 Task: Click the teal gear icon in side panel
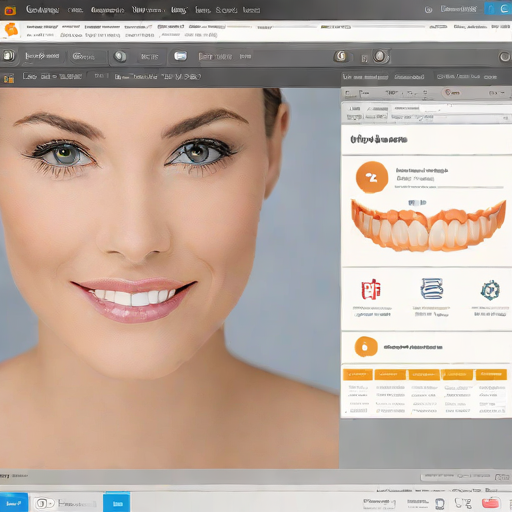tap(490, 290)
